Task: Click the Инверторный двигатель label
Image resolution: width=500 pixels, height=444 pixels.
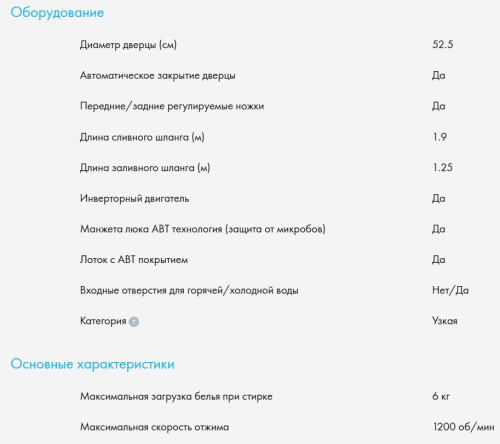Action: [134, 199]
